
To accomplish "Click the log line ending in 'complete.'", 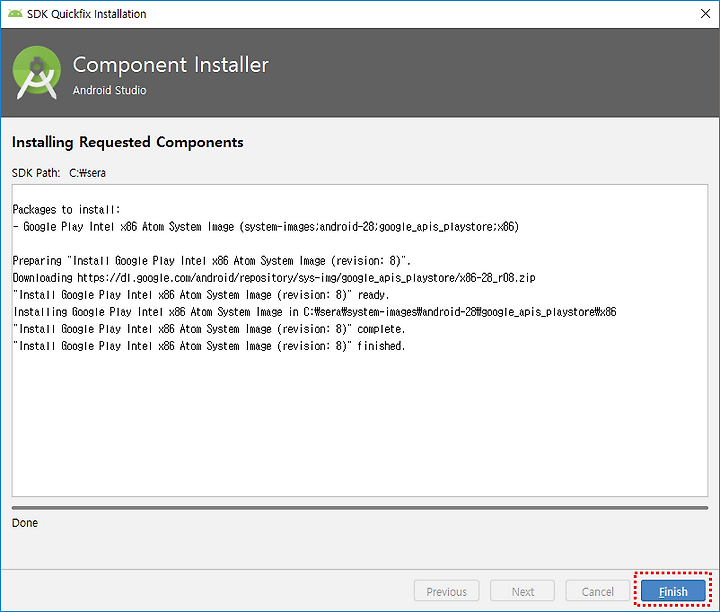I will tap(209, 329).
